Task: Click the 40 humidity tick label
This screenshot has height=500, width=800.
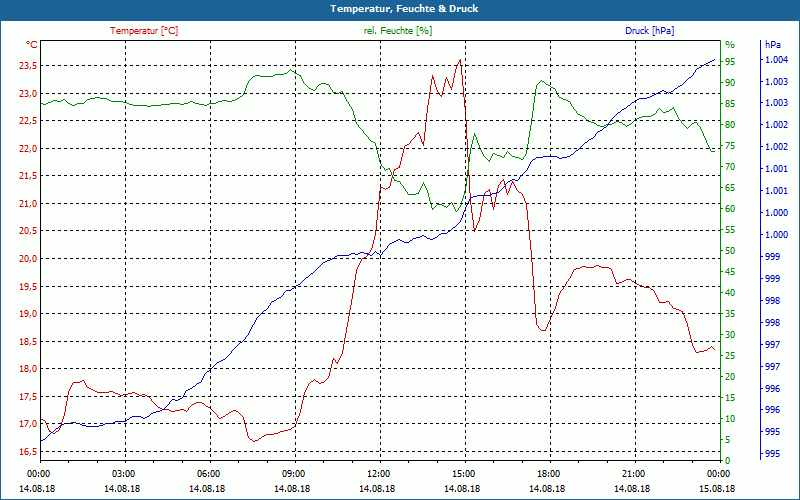Action: pyautogui.click(x=730, y=293)
